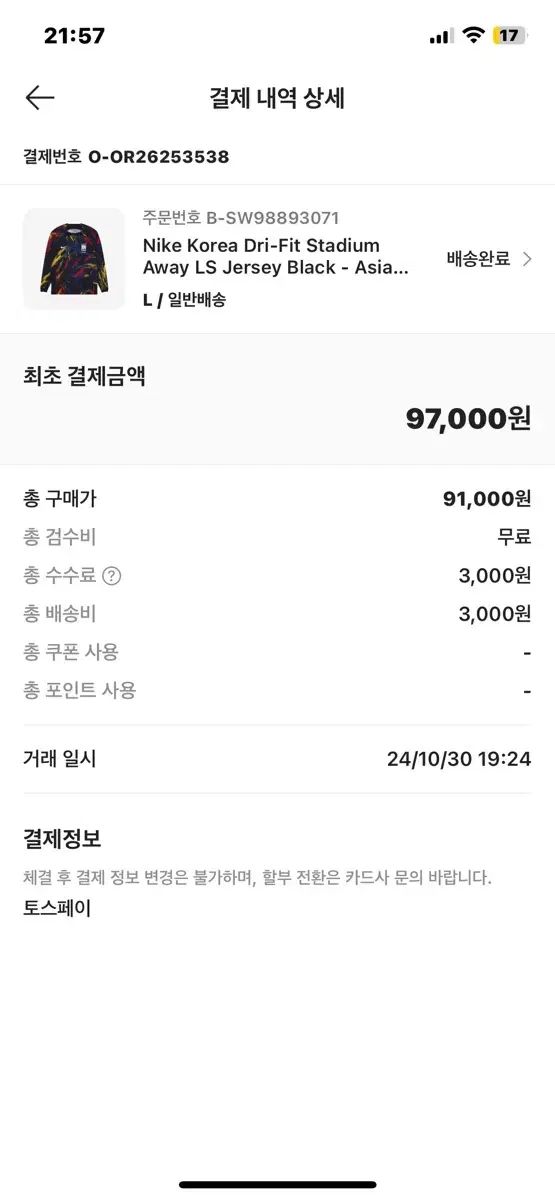Tap the cellular signal bars icon
Screen dimensions: 555x1200
tap(441, 37)
